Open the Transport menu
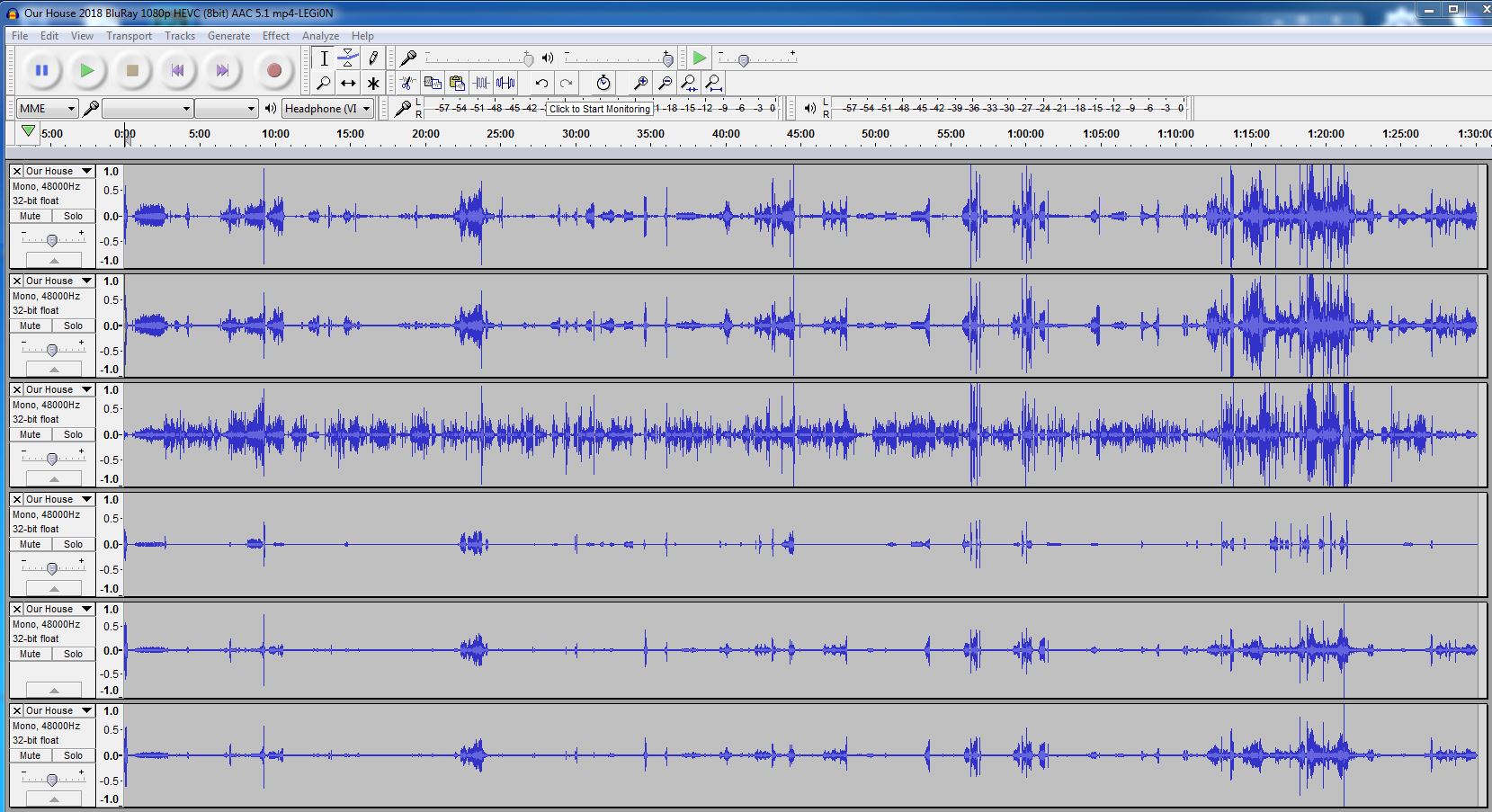 pos(129,36)
